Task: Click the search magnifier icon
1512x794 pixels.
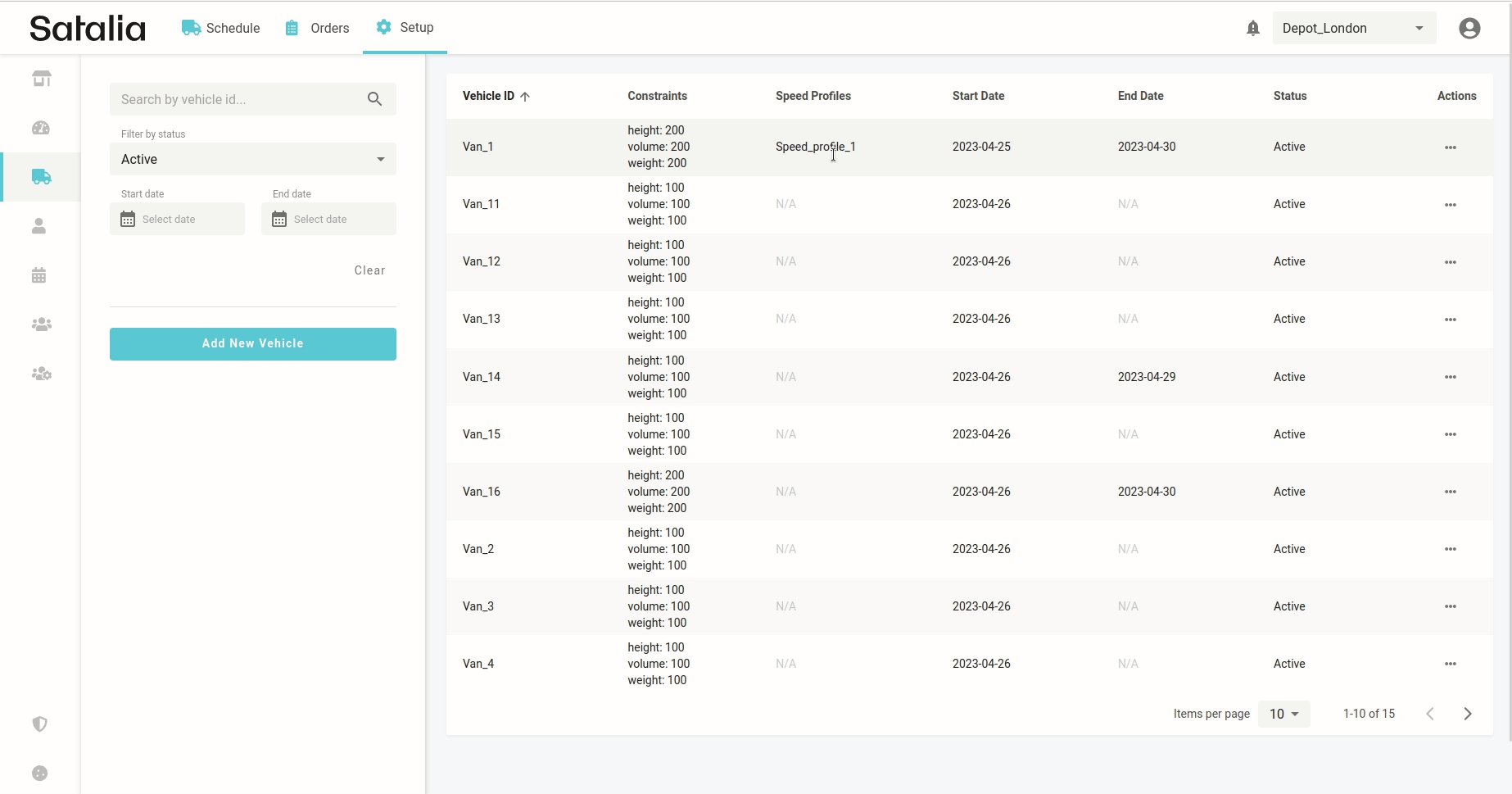Action: pos(374,99)
